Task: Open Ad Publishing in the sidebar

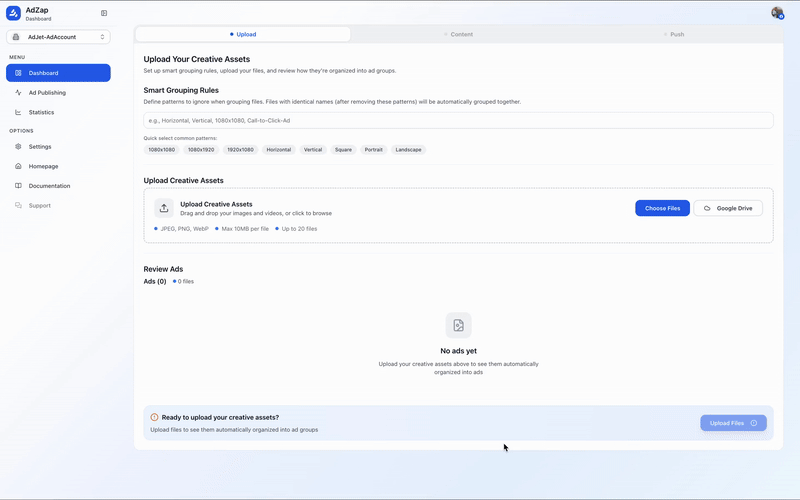Action: (x=58, y=93)
